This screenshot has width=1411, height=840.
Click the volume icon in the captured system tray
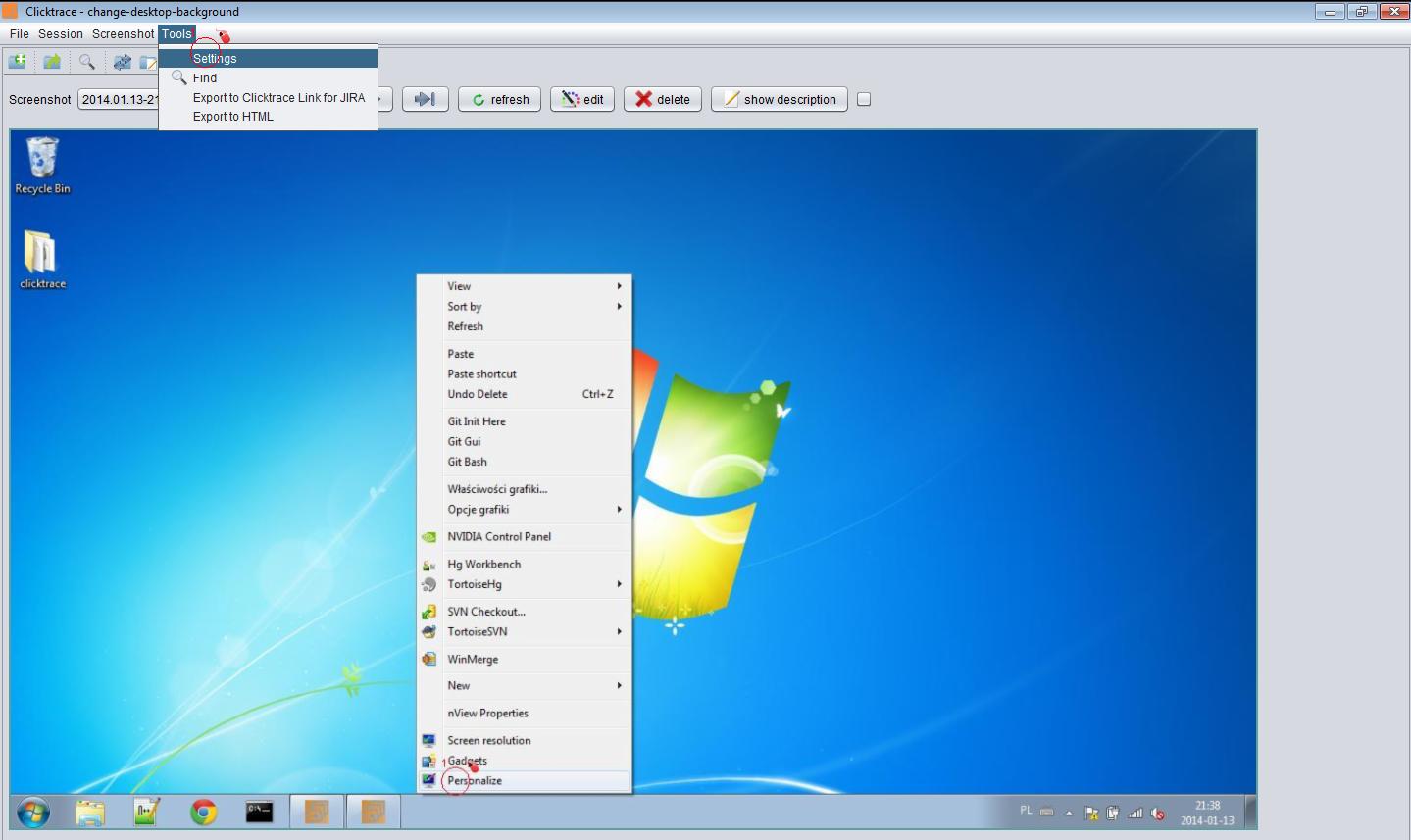tap(1158, 813)
